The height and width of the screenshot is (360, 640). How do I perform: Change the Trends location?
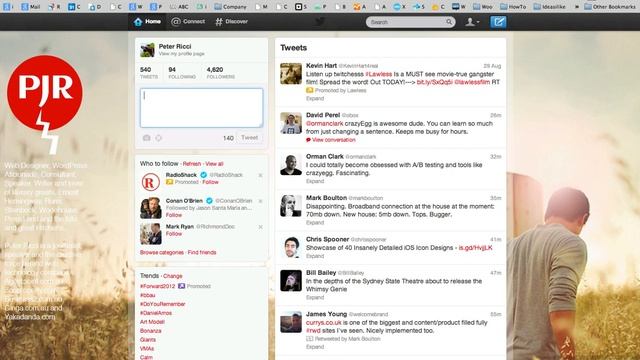(x=173, y=276)
